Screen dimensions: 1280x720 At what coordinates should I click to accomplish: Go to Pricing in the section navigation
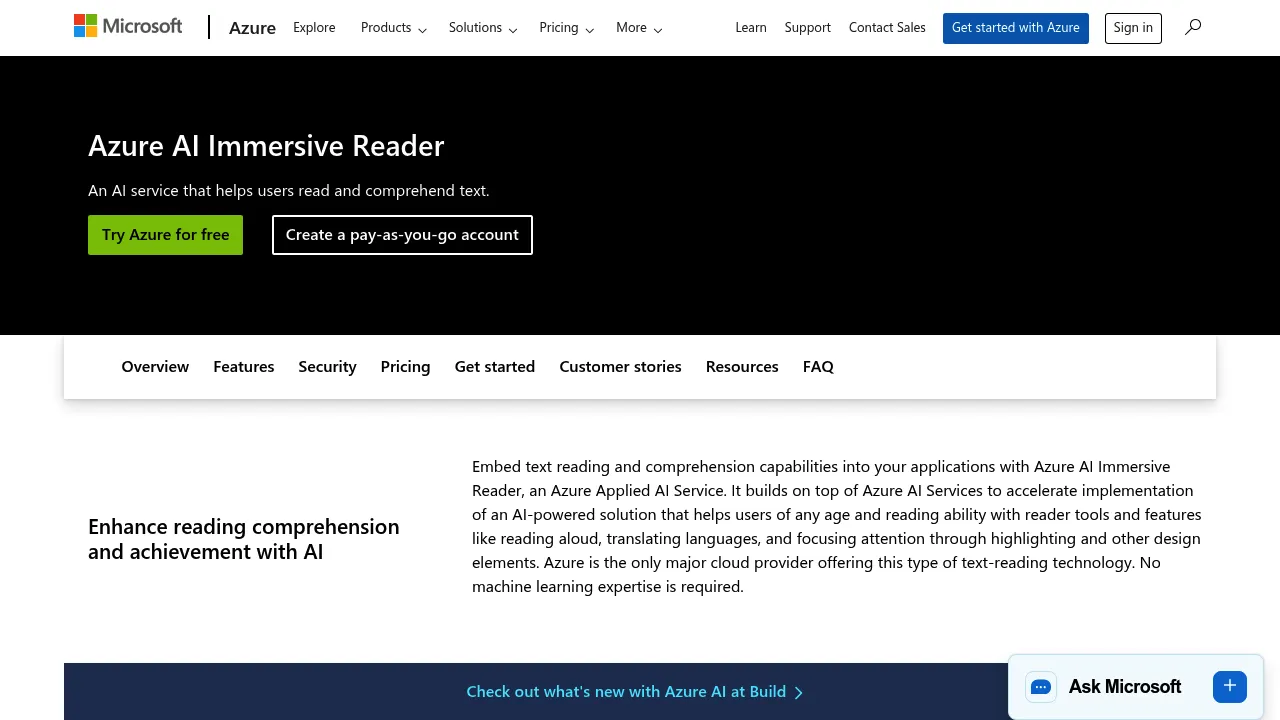pos(405,367)
